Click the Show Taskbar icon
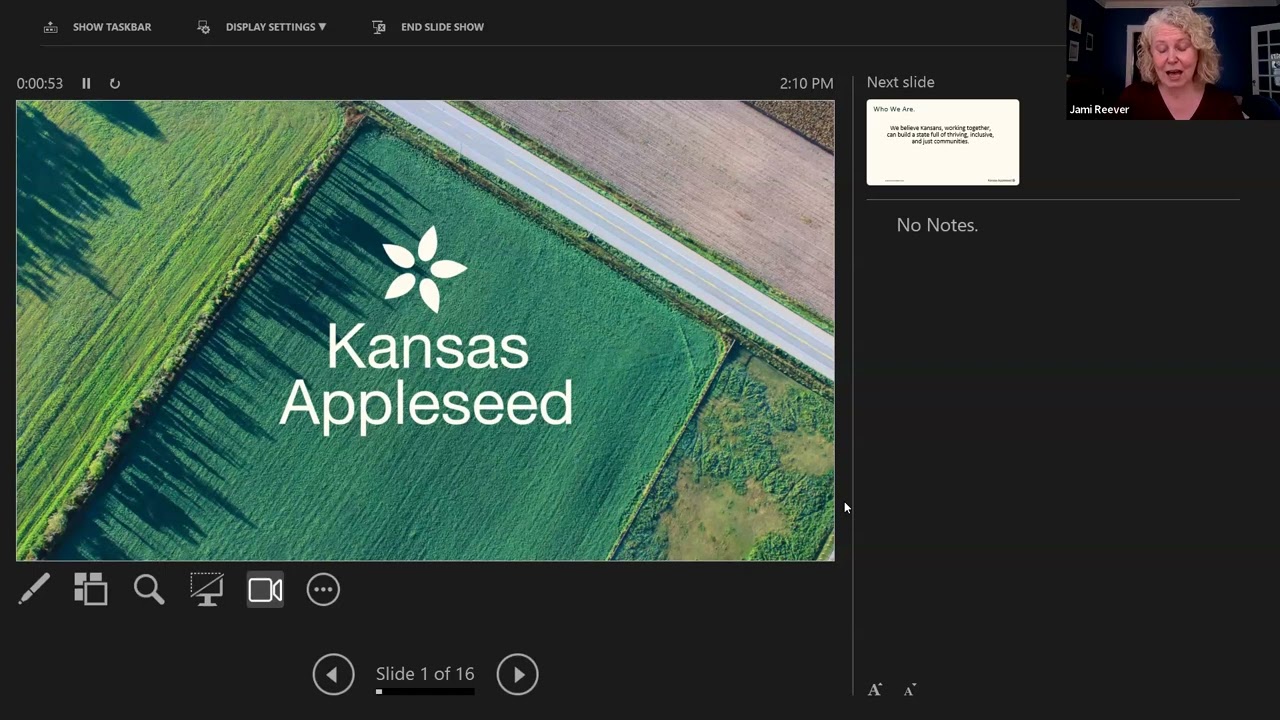The height and width of the screenshot is (720, 1280). pyautogui.click(x=51, y=27)
